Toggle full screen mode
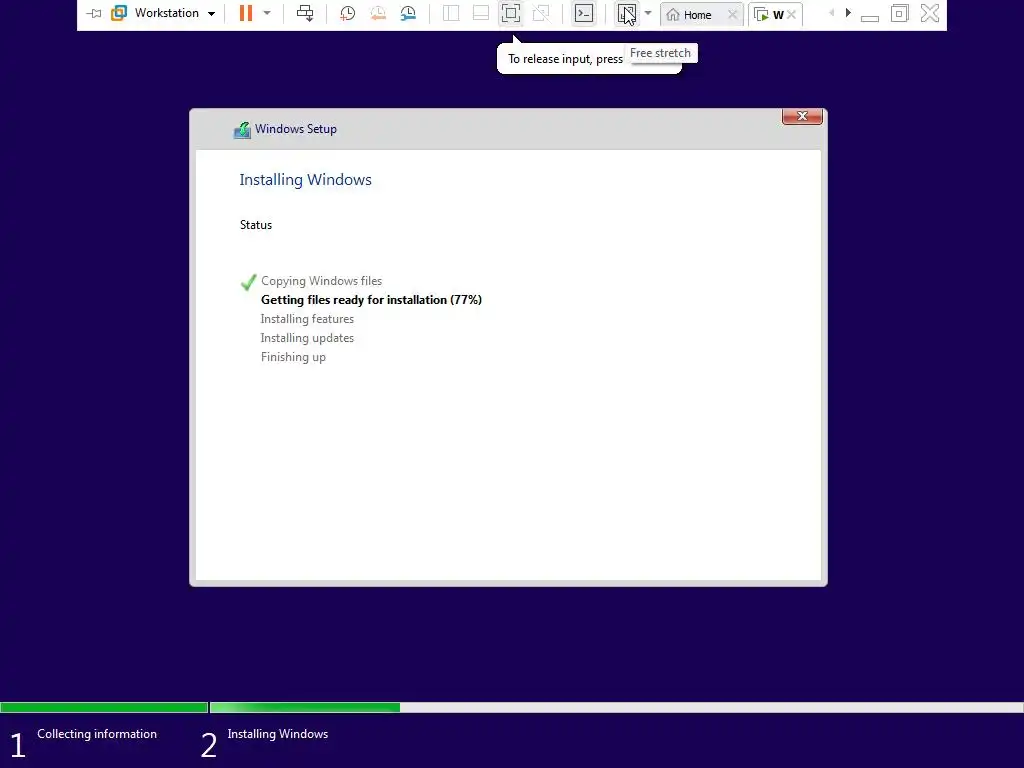 click(x=511, y=13)
